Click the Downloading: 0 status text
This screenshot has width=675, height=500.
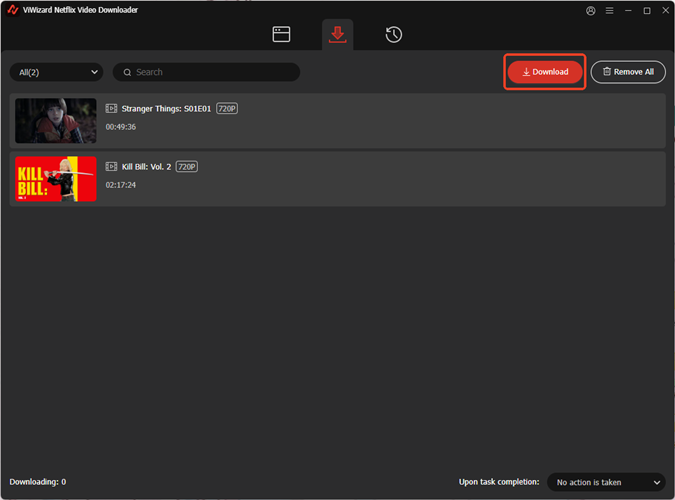tap(38, 482)
